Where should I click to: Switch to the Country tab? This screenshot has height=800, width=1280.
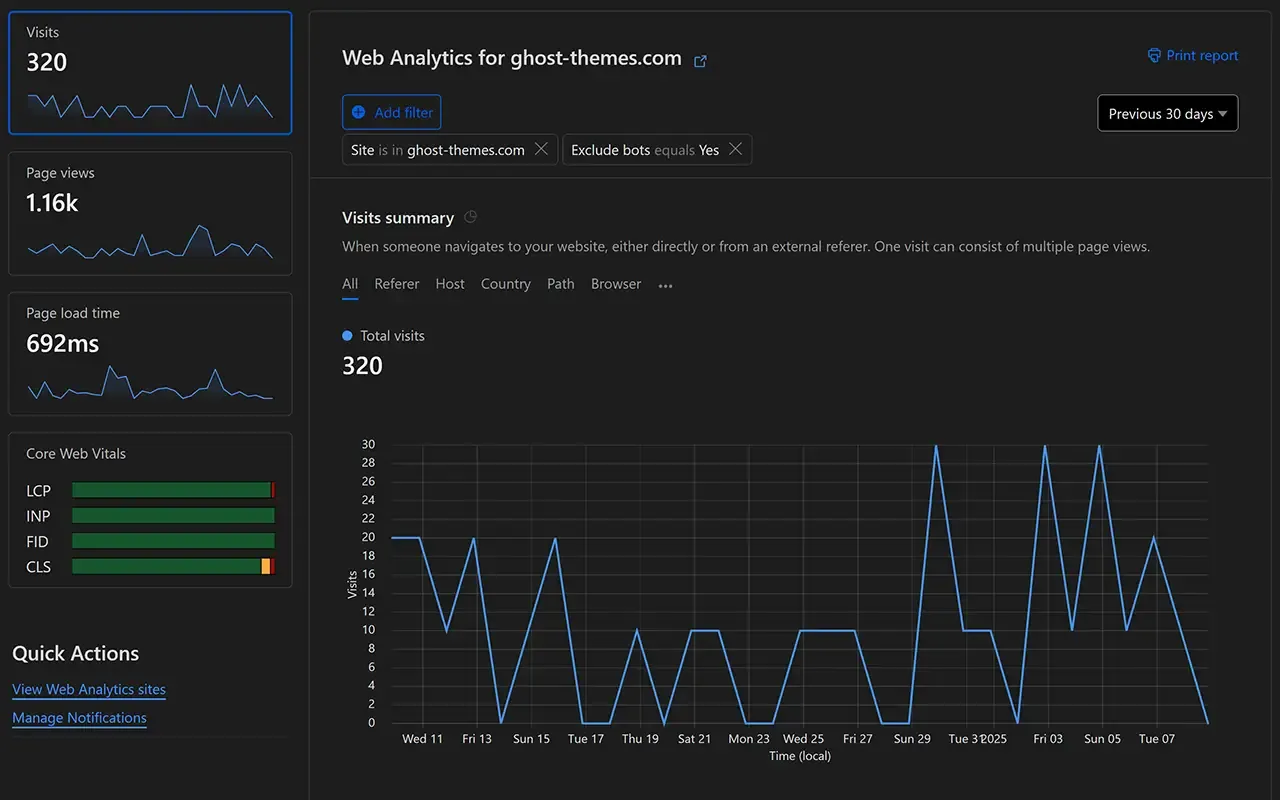[x=505, y=284]
